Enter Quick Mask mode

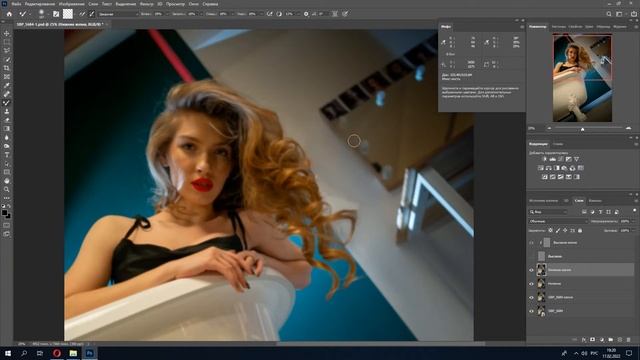coord(7,225)
